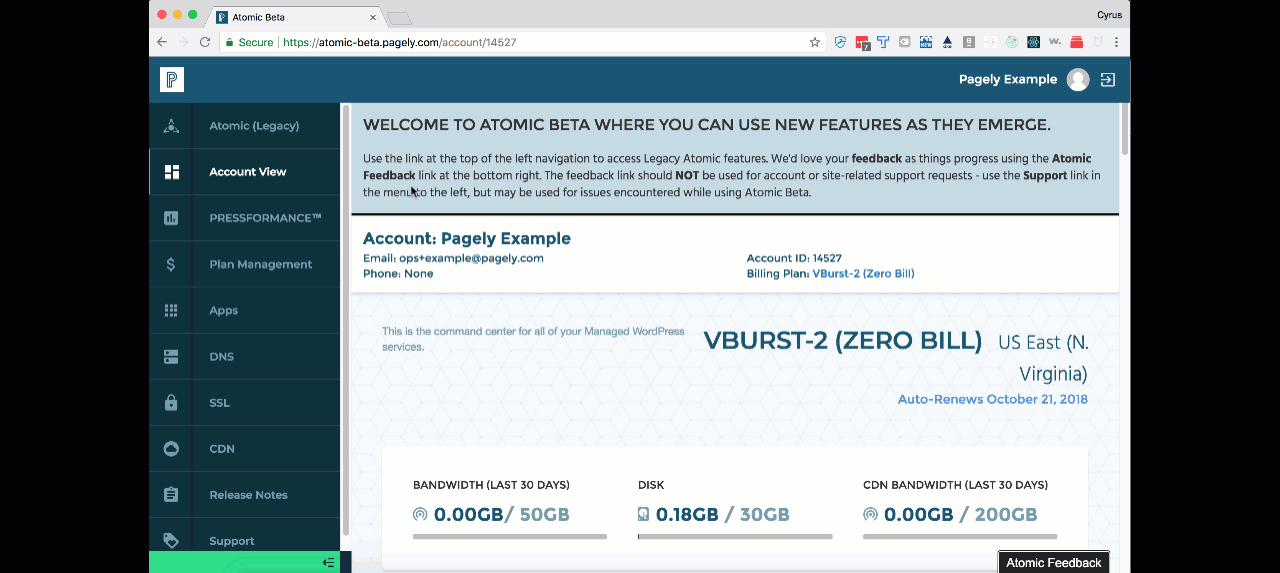Click the CDN bandwidth progress bar

pyautogui.click(x=960, y=536)
